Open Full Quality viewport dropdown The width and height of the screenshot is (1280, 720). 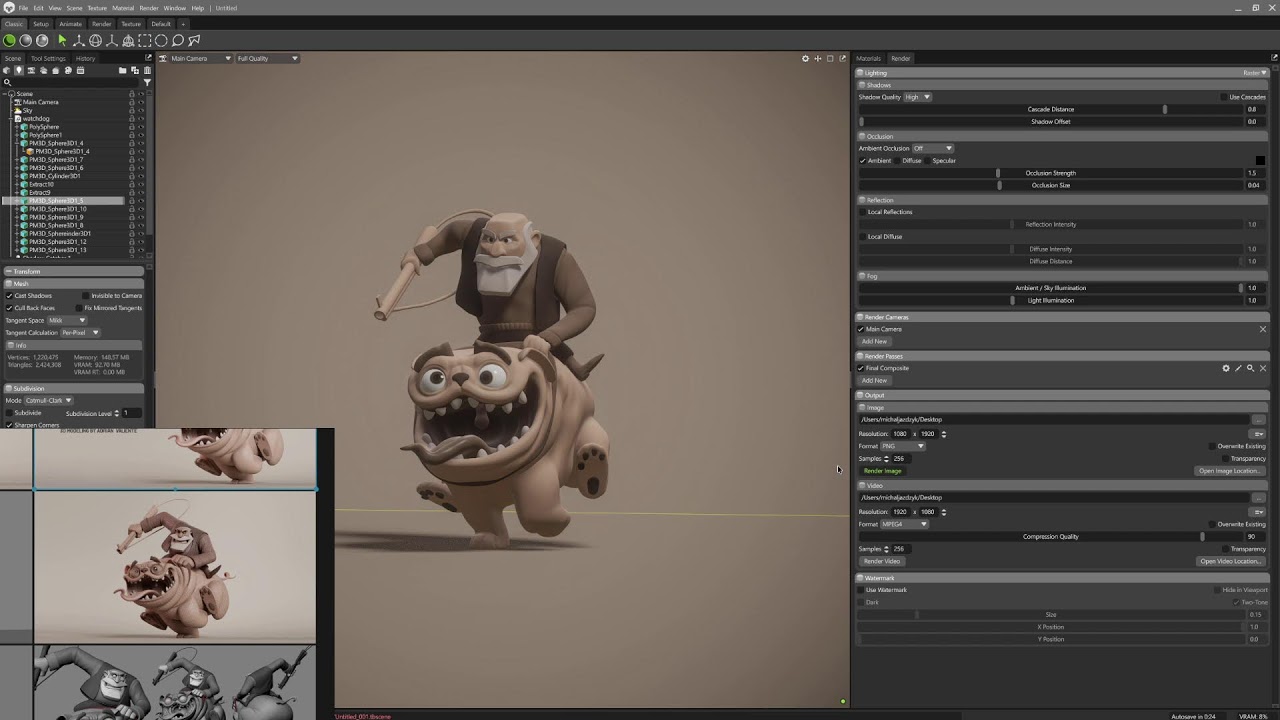point(267,58)
